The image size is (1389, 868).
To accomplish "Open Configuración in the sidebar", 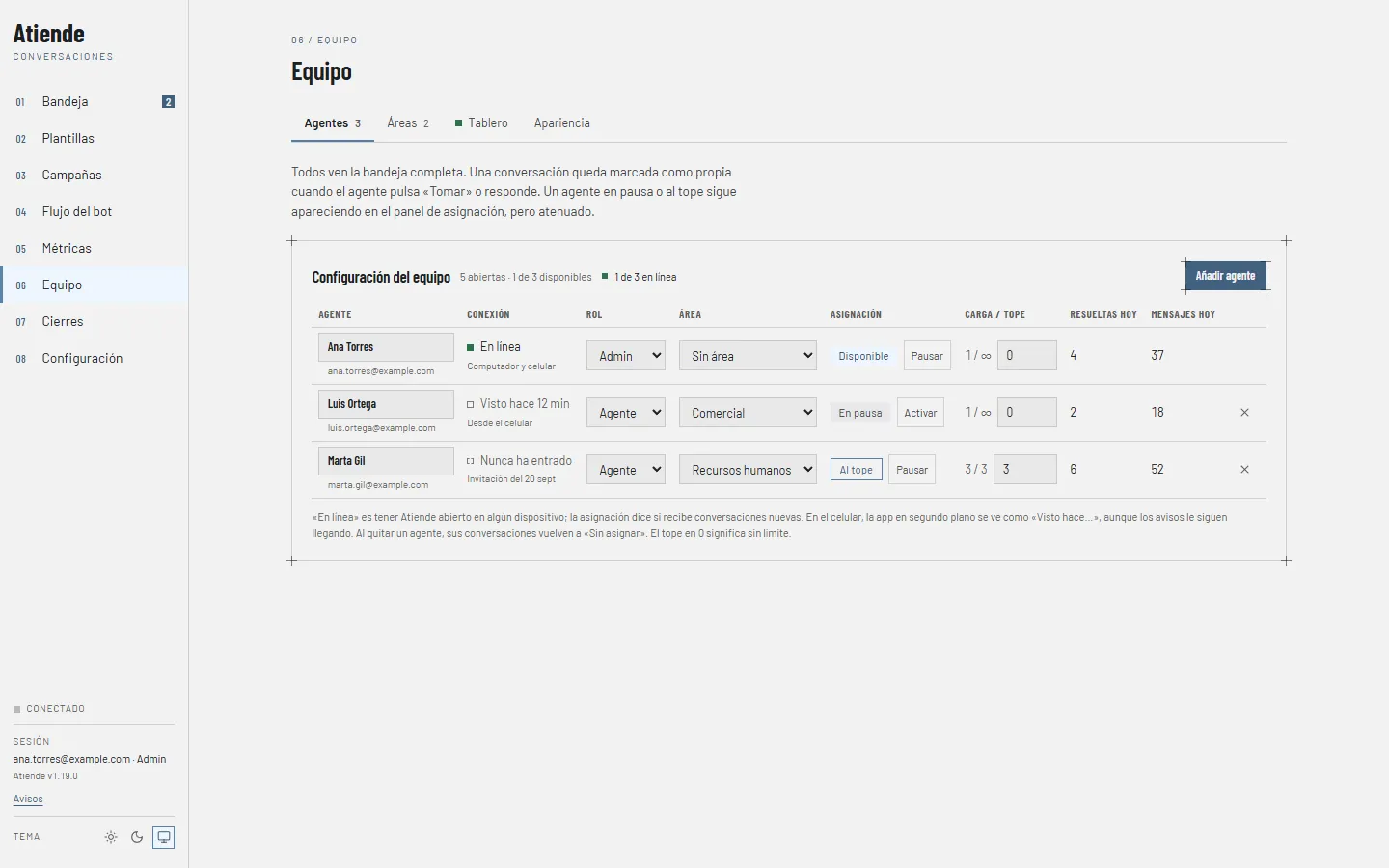I will click(94, 358).
